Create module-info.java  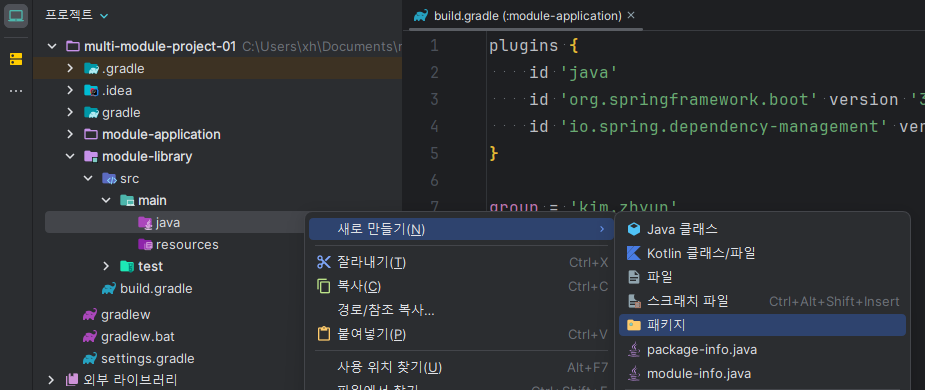point(762,373)
